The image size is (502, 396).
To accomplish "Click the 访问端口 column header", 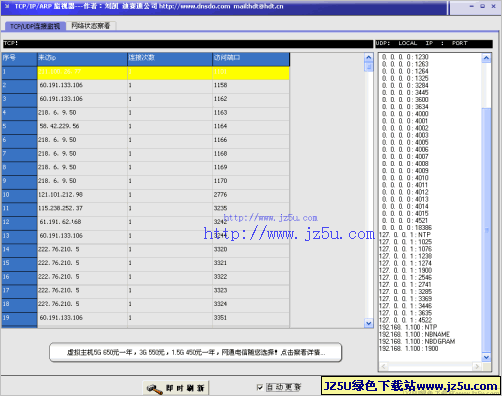I will tap(251, 59).
